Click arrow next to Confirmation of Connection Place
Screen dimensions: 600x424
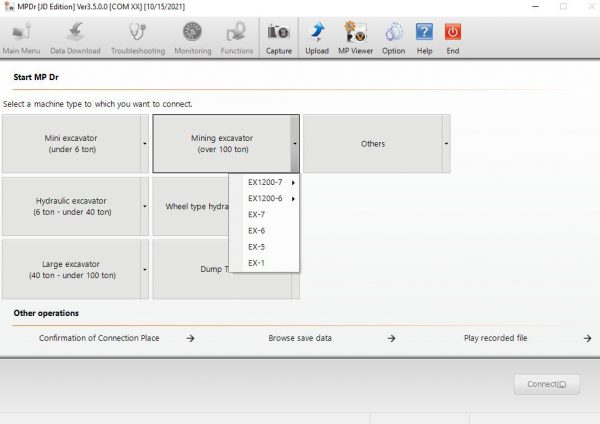190,338
